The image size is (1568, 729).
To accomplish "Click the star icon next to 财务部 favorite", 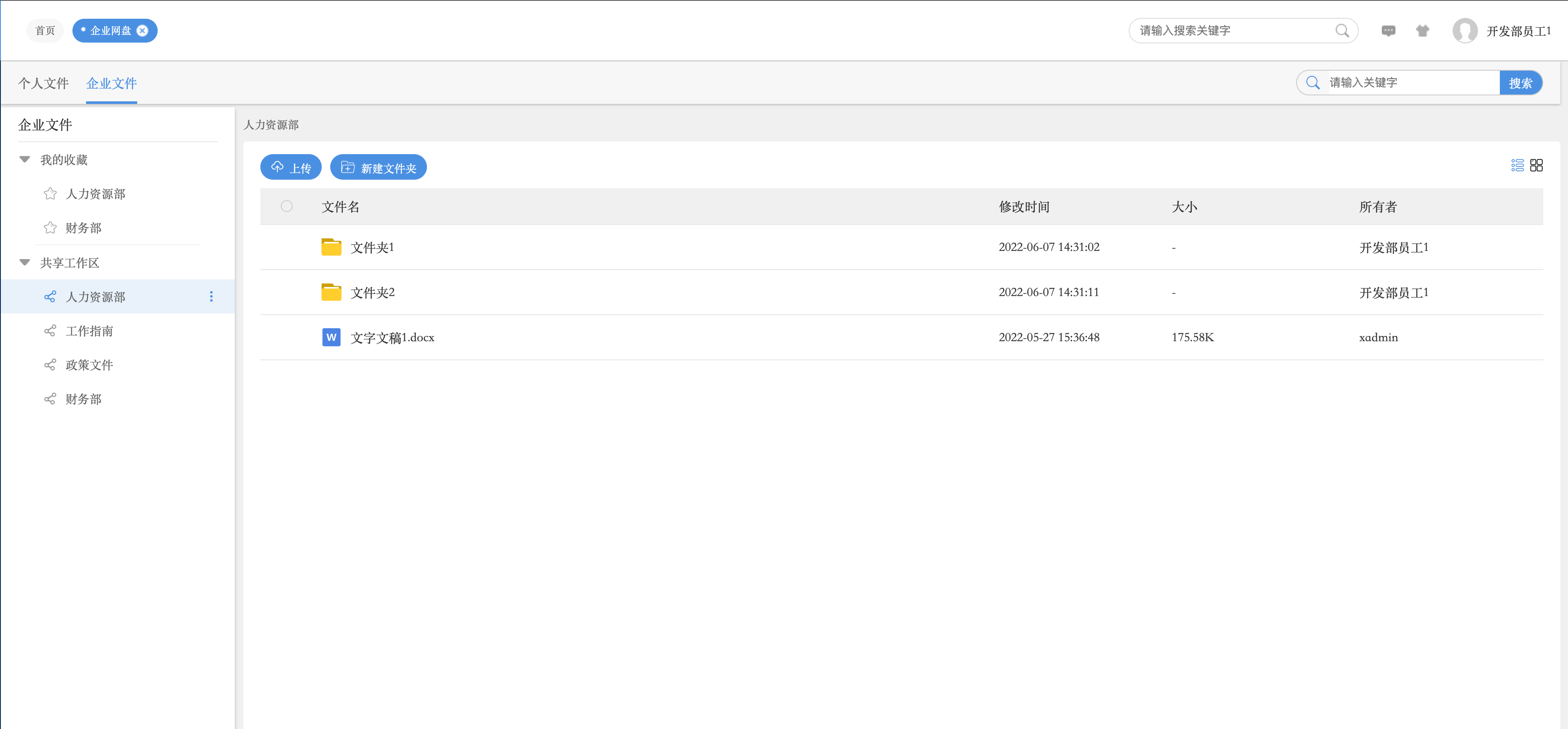I will pyautogui.click(x=50, y=227).
